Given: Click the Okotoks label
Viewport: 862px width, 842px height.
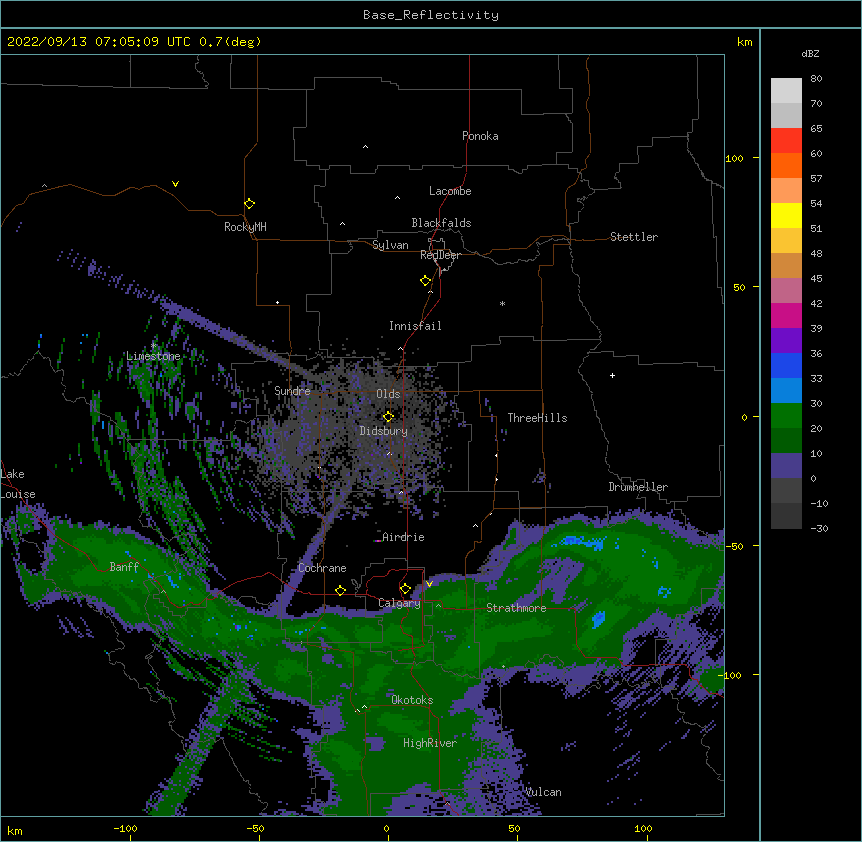Looking at the screenshot, I should point(412,700).
